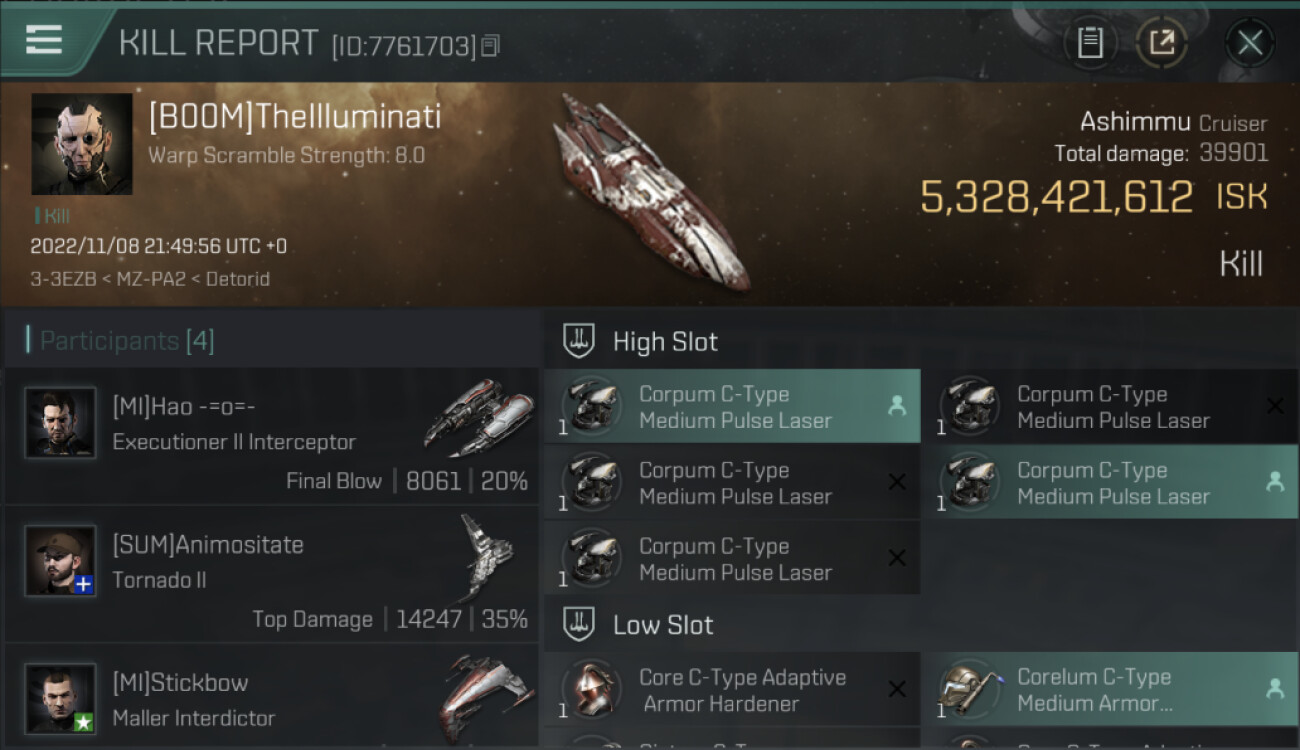View the Ashimmu cruiser ship image
The height and width of the screenshot is (750, 1300).
point(652,193)
